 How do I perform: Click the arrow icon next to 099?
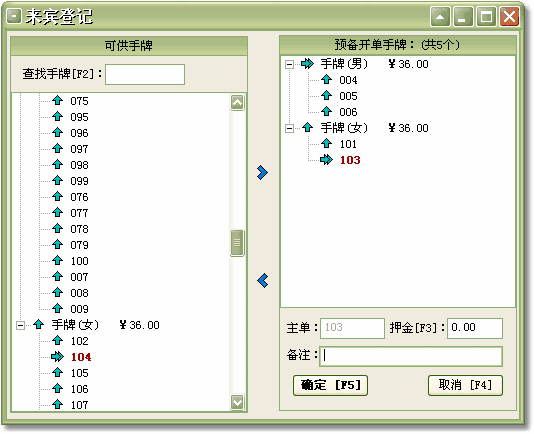[58, 181]
